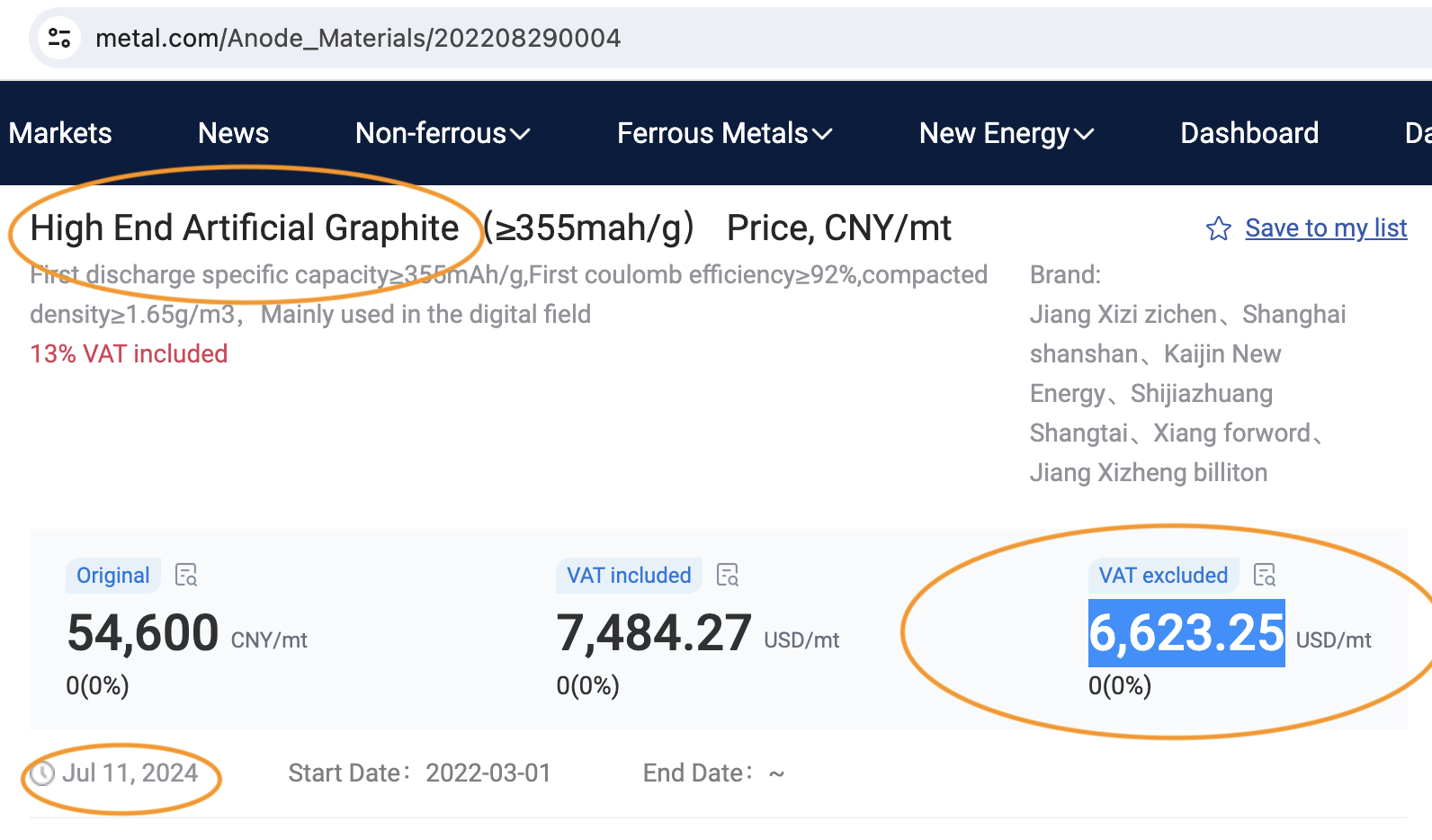
Task: Open the Markets menu item
Action: tap(60, 133)
